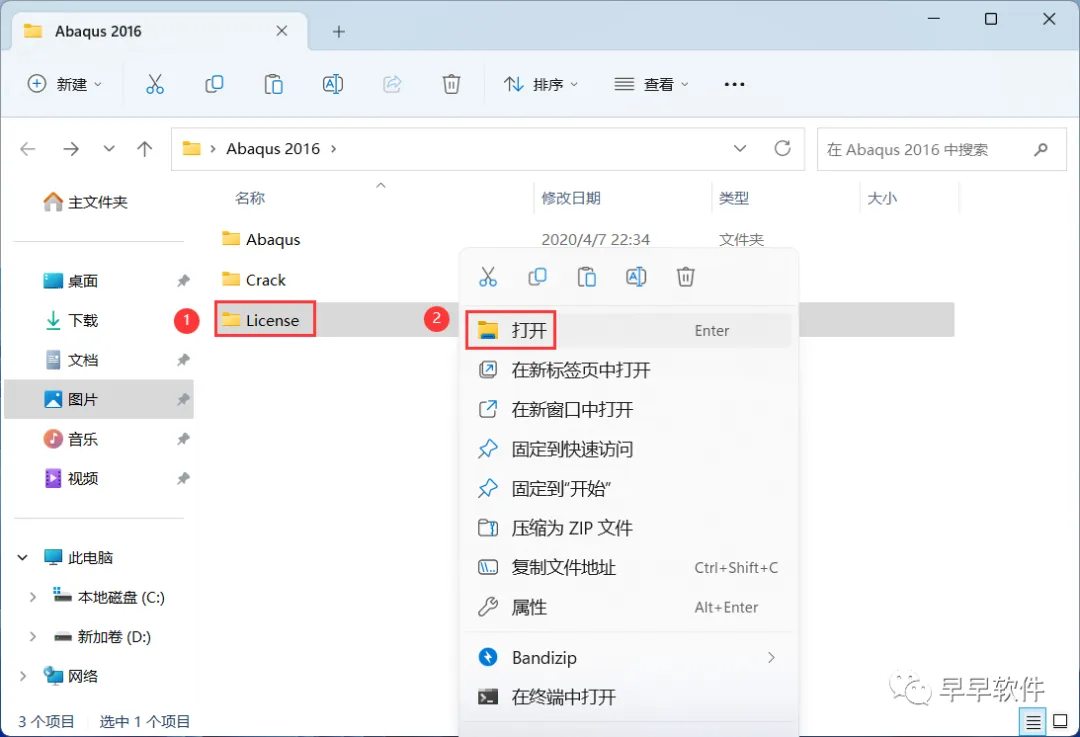
Task: Sort by the 大小 column header
Action: 882,198
